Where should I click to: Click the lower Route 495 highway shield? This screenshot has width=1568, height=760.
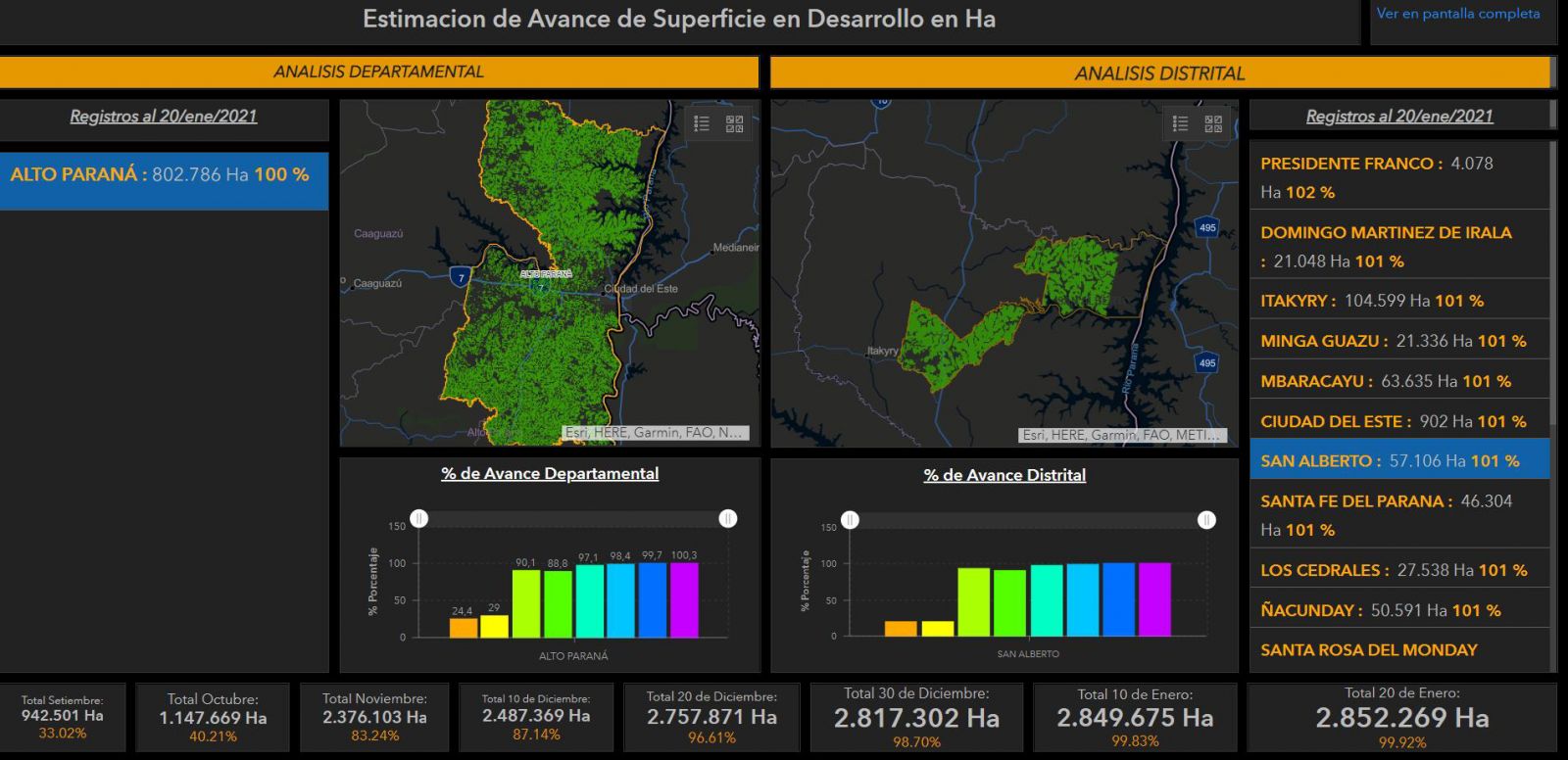pyautogui.click(x=1207, y=362)
